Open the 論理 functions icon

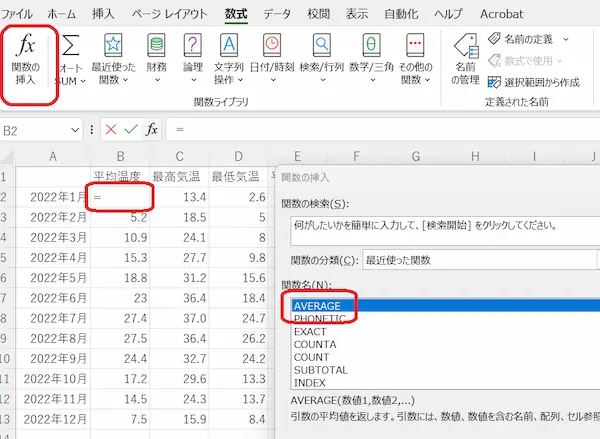192,47
